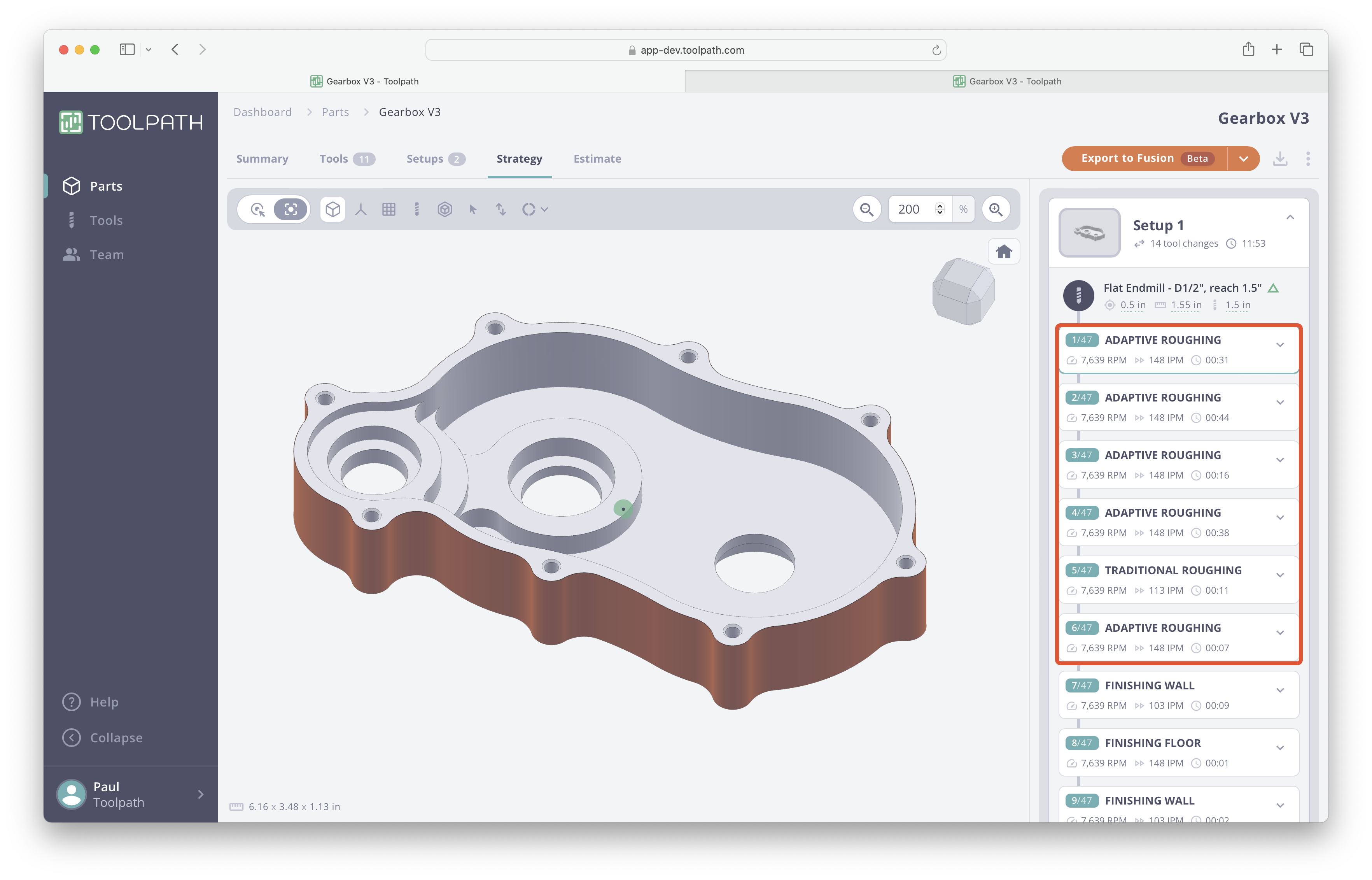
Task: Select the cutting tool icon on the viewport toolbar
Action: point(417,209)
